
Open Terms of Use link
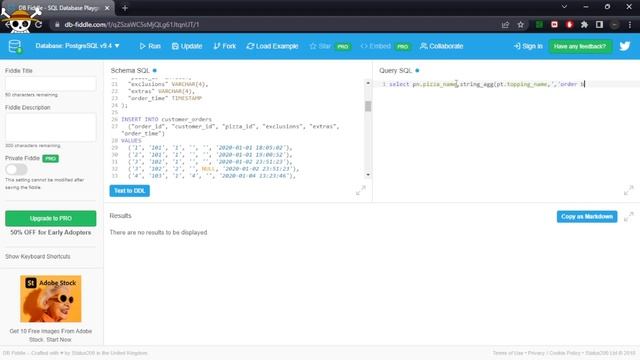click(x=507, y=353)
